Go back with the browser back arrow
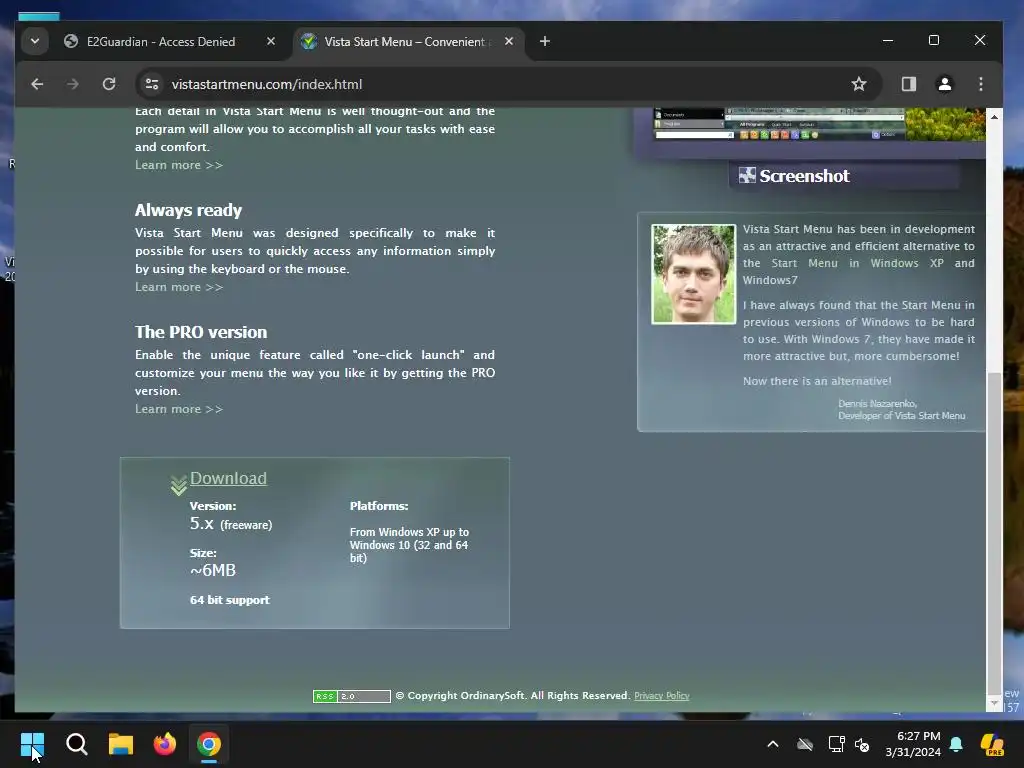The height and width of the screenshot is (768, 1024). coord(37,84)
